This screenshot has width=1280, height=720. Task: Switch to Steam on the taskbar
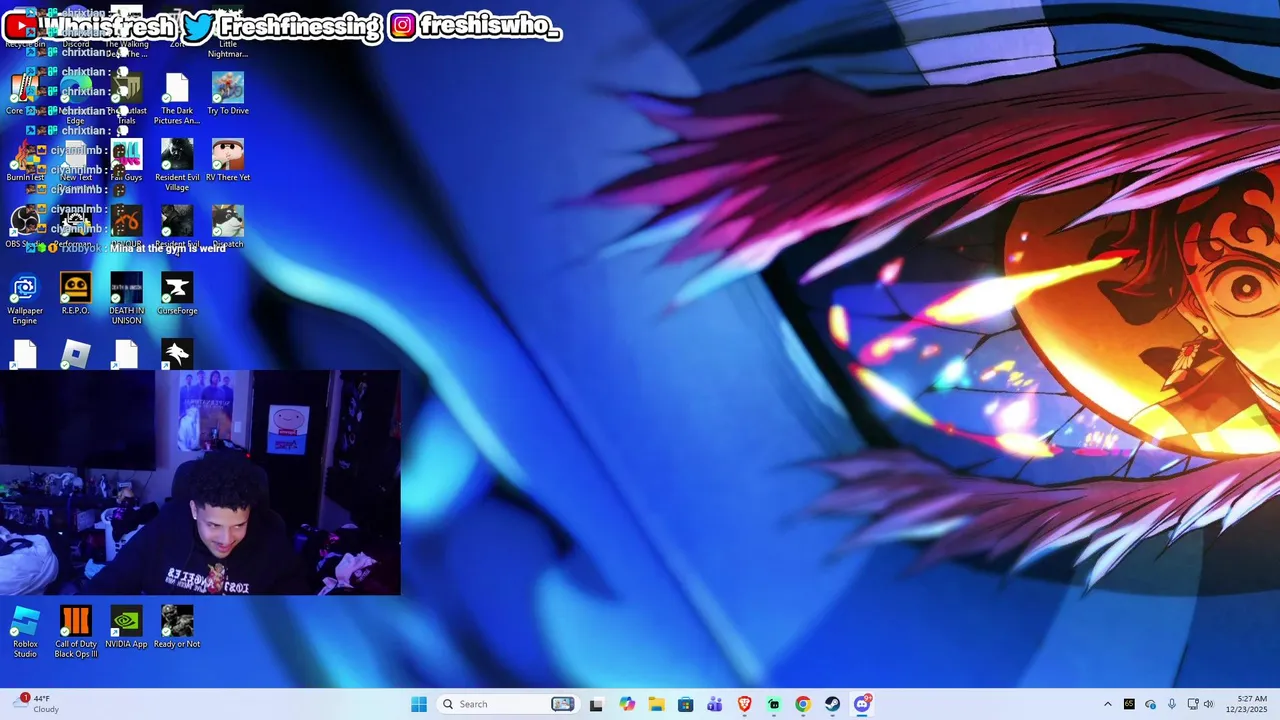click(x=832, y=704)
